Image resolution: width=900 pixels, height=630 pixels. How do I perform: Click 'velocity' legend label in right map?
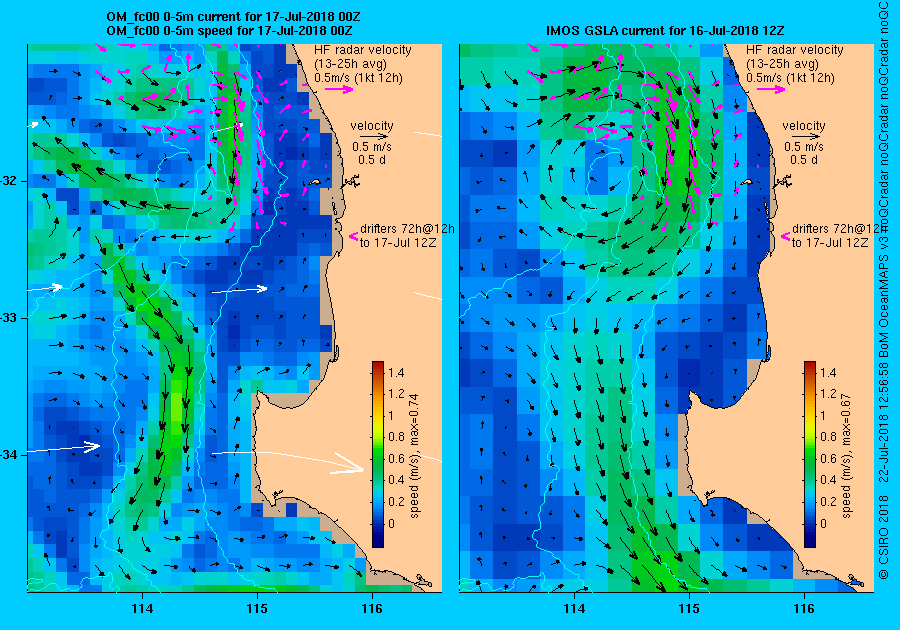coord(804,126)
